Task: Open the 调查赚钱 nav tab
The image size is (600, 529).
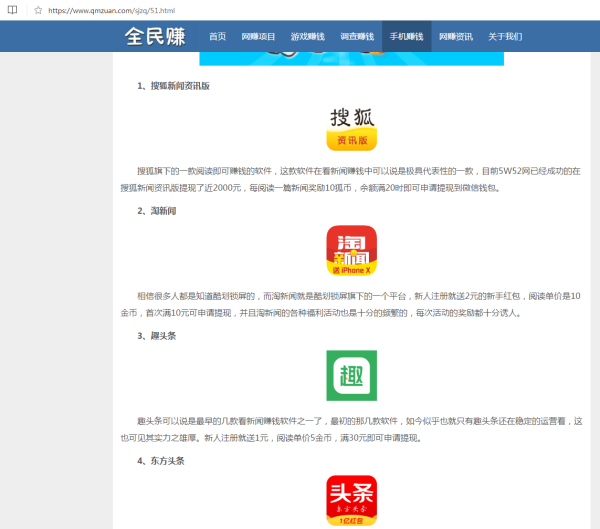Action: pos(357,36)
